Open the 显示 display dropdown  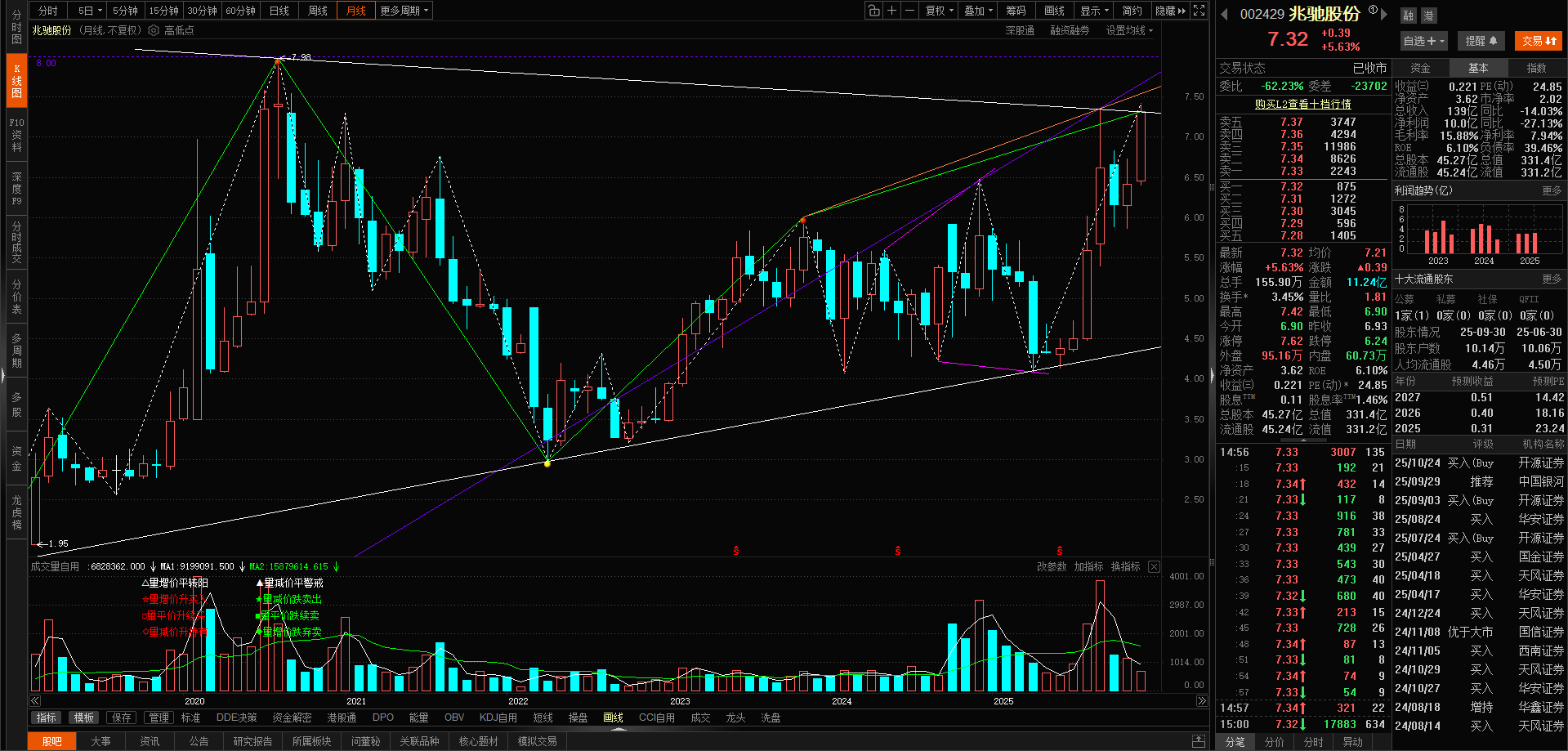pos(1094,11)
